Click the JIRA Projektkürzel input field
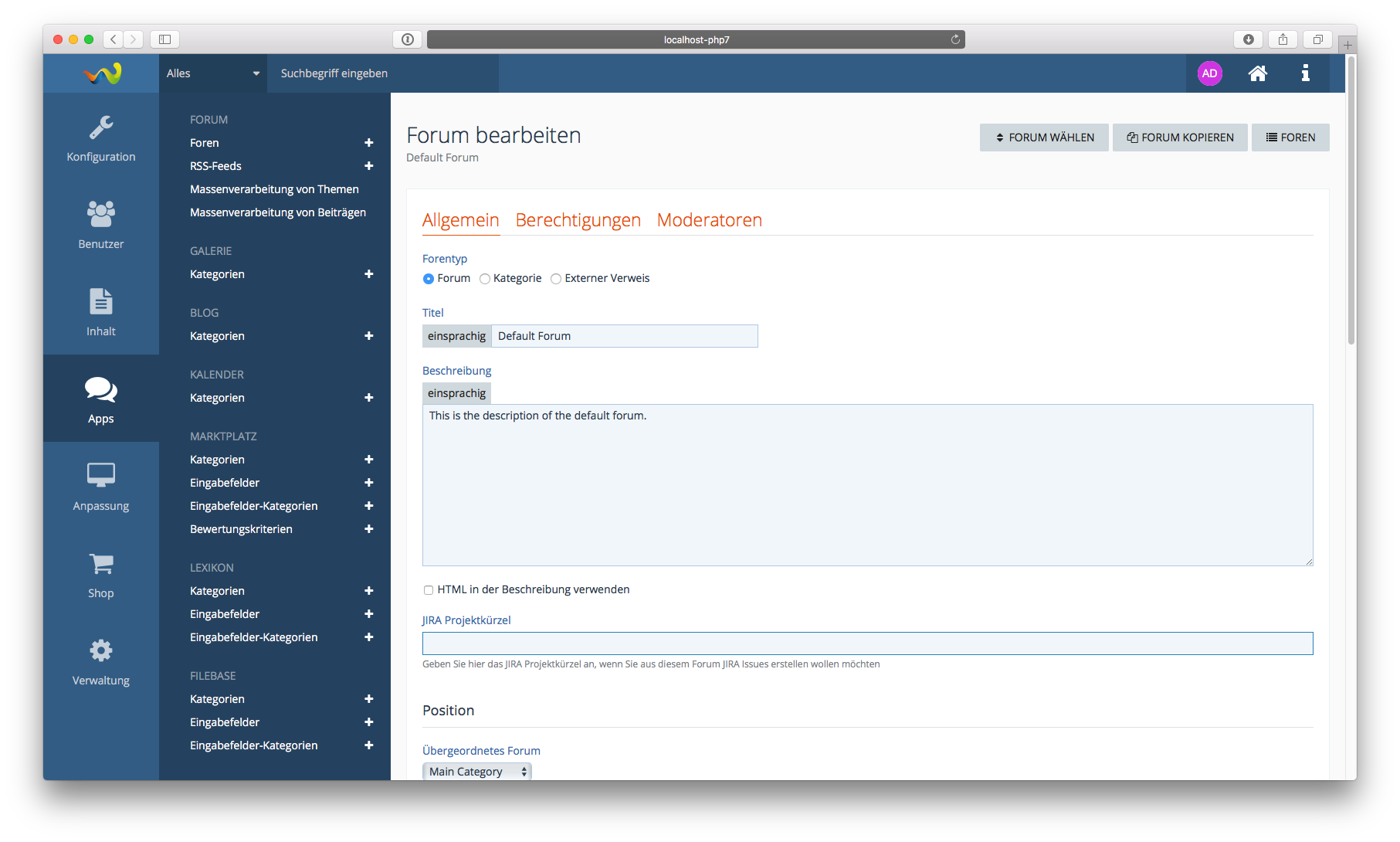This screenshot has height=842, width=1400. [x=867, y=643]
